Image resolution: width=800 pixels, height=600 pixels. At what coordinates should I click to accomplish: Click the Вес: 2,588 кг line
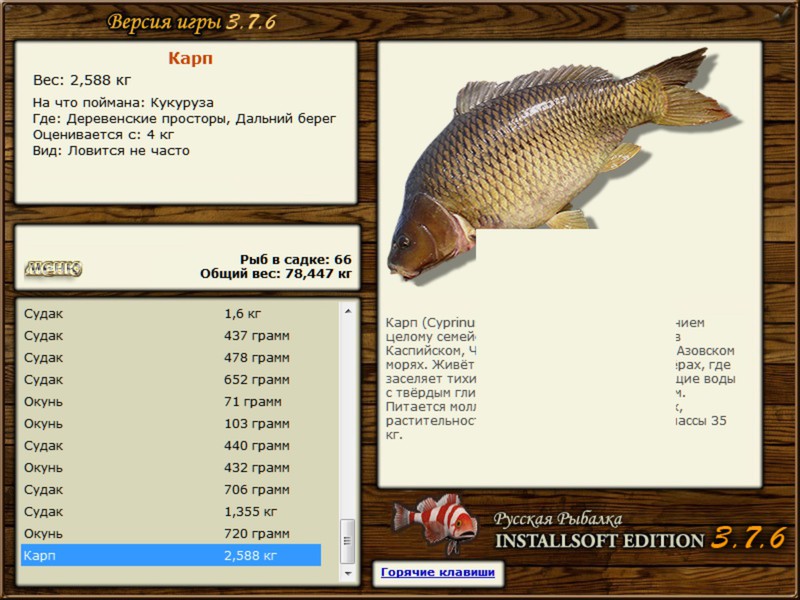pyautogui.click(x=82, y=80)
